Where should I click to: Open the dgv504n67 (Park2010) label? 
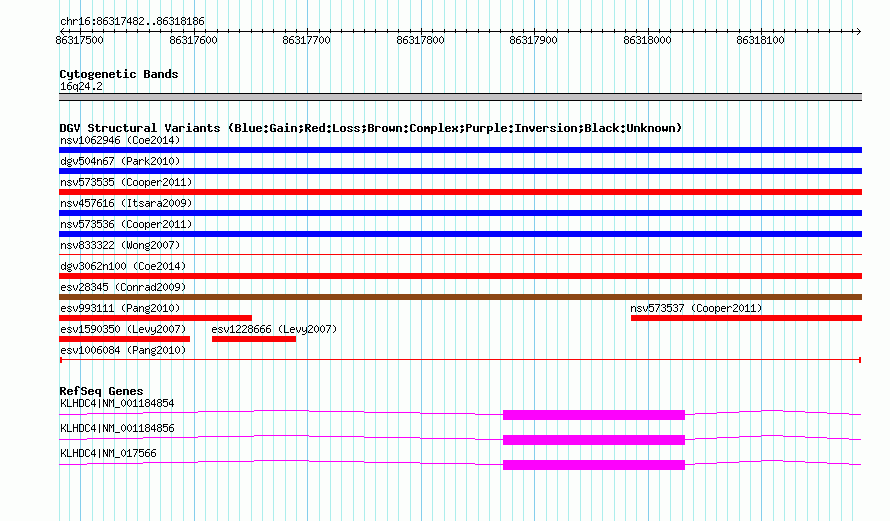coord(120,161)
